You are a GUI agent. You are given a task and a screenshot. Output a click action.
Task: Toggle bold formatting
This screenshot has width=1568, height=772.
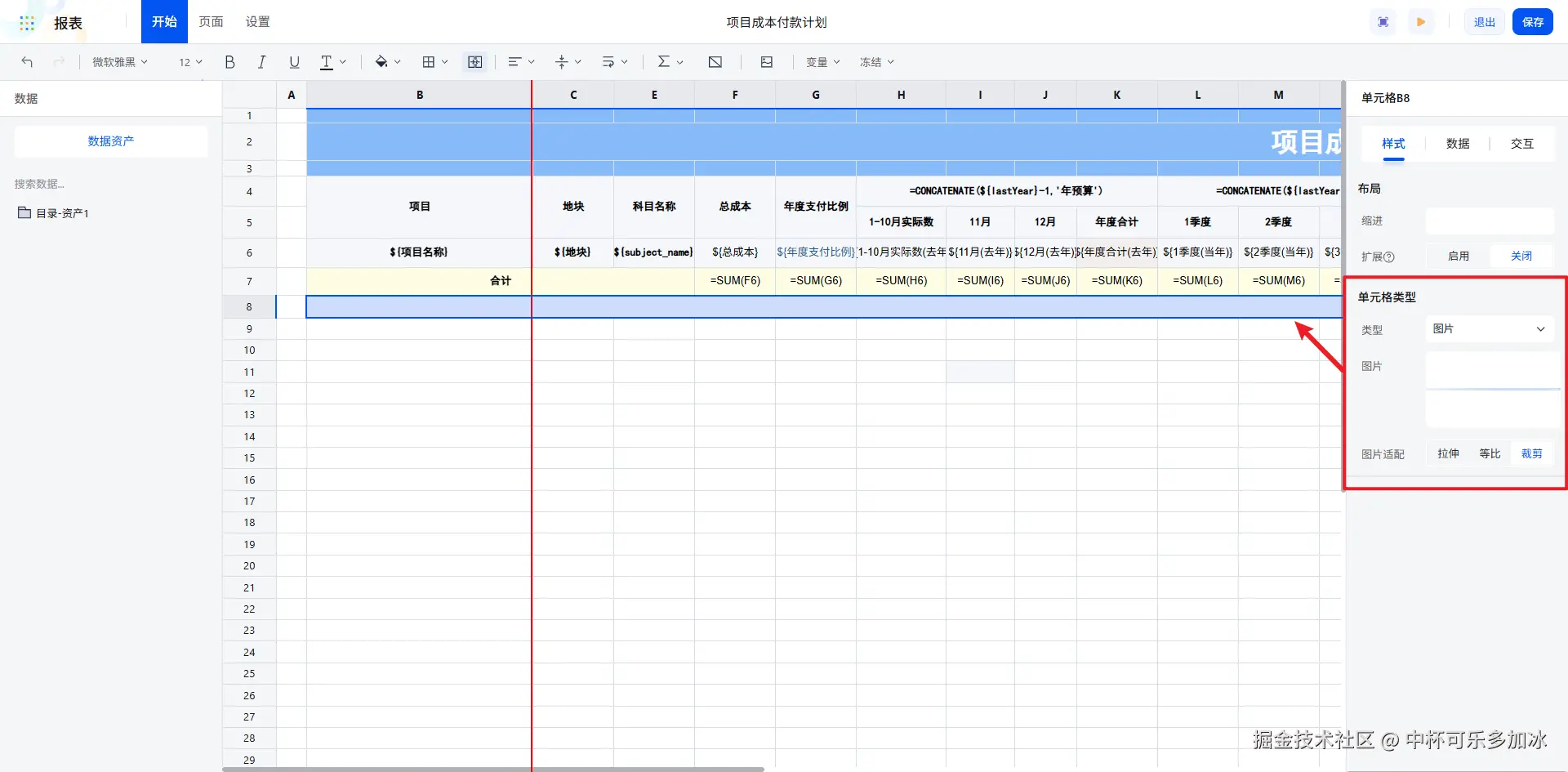pos(229,62)
